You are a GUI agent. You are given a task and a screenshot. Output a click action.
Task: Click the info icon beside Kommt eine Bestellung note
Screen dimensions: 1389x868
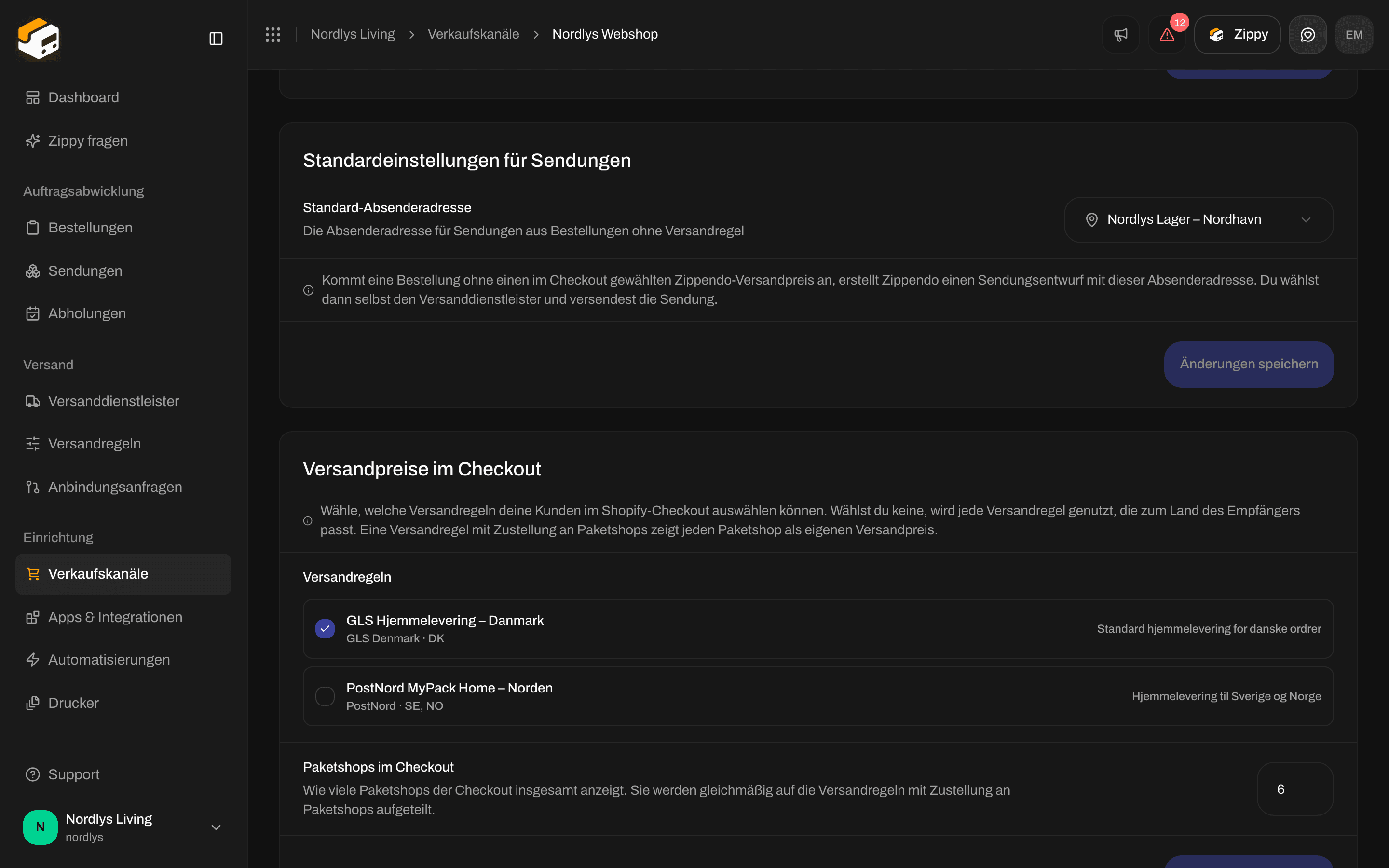[x=308, y=290]
